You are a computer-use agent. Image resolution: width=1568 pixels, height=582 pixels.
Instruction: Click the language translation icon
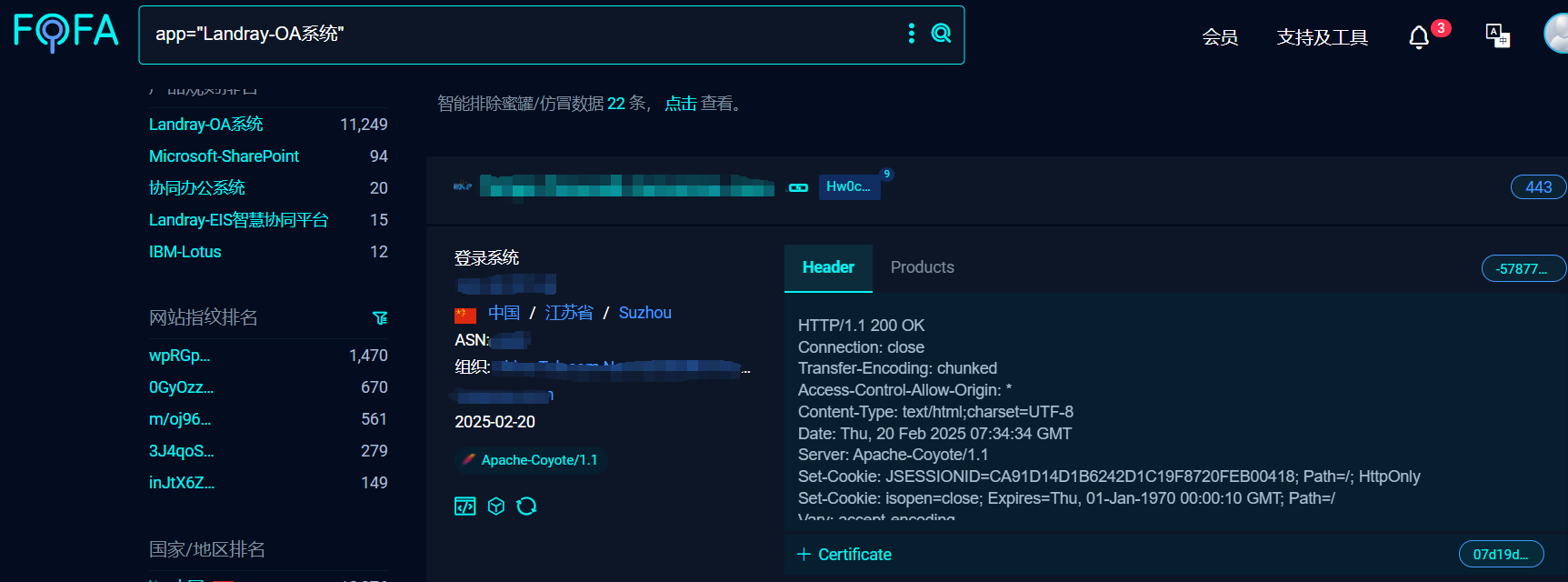pyautogui.click(x=1497, y=35)
